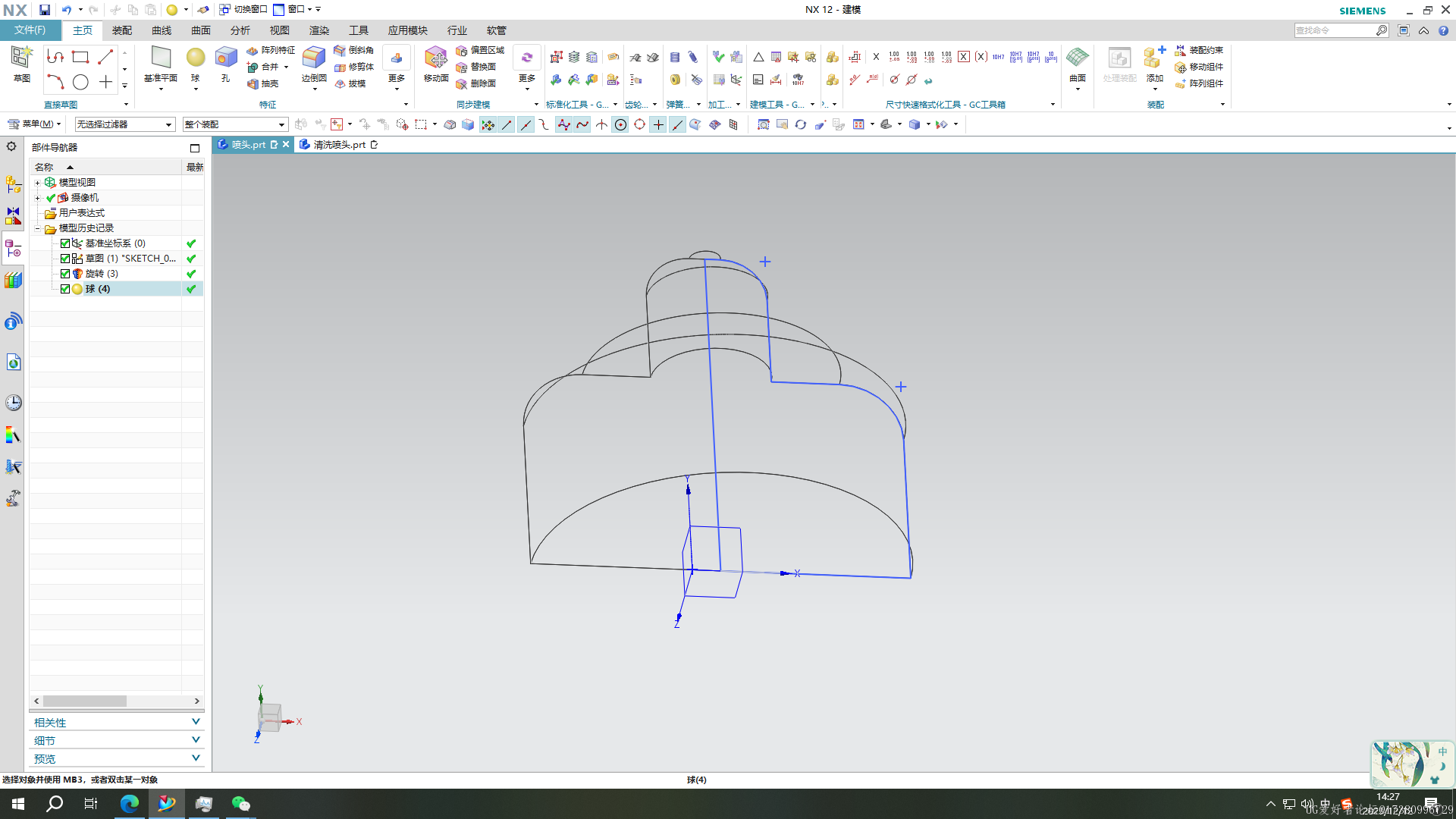Click the 阵列特征 pattern feature button
Image resolution: width=1456 pixels, height=819 pixels.
[x=271, y=50]
